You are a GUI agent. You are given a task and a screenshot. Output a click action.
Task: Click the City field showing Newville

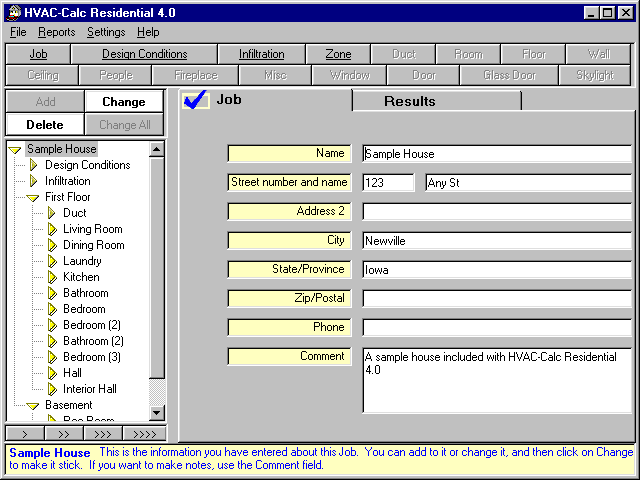coord(497,241)
